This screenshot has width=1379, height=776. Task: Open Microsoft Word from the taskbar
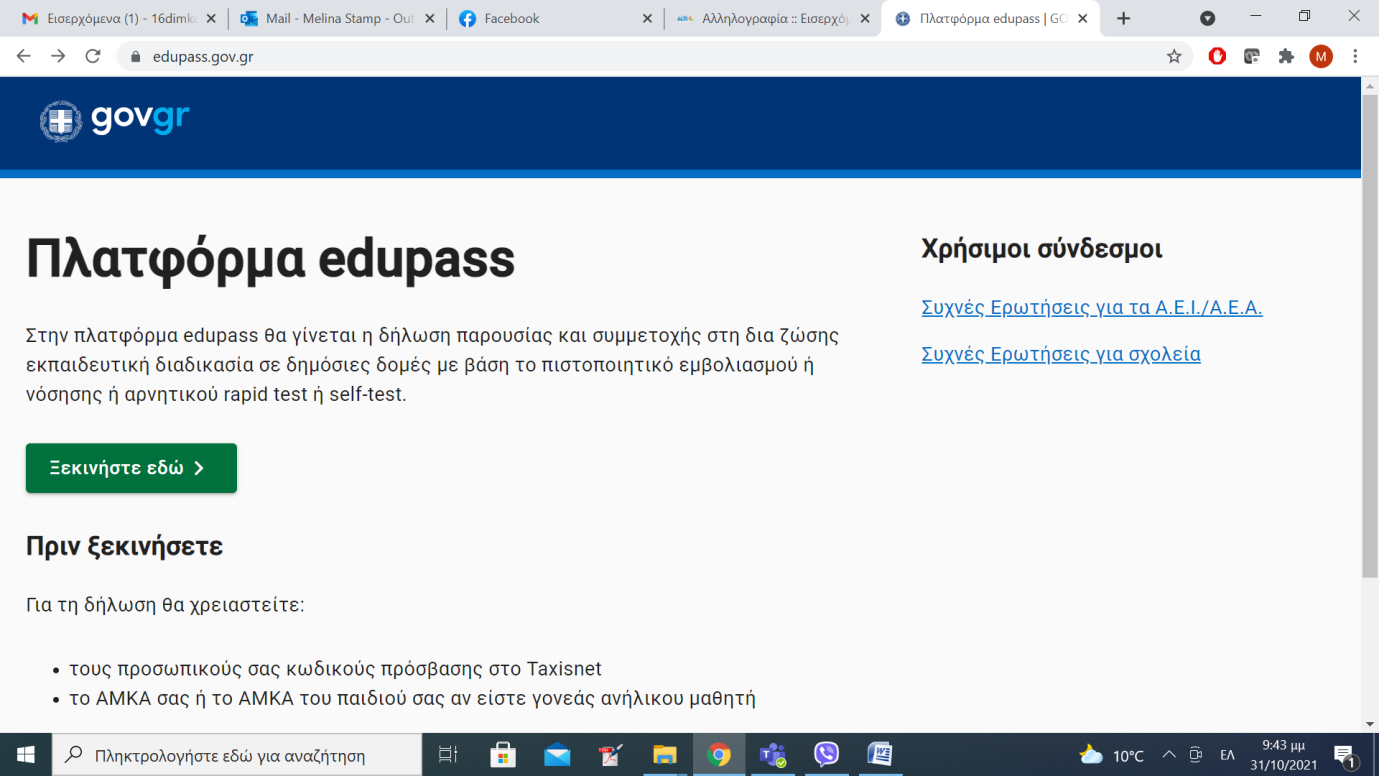880,755
